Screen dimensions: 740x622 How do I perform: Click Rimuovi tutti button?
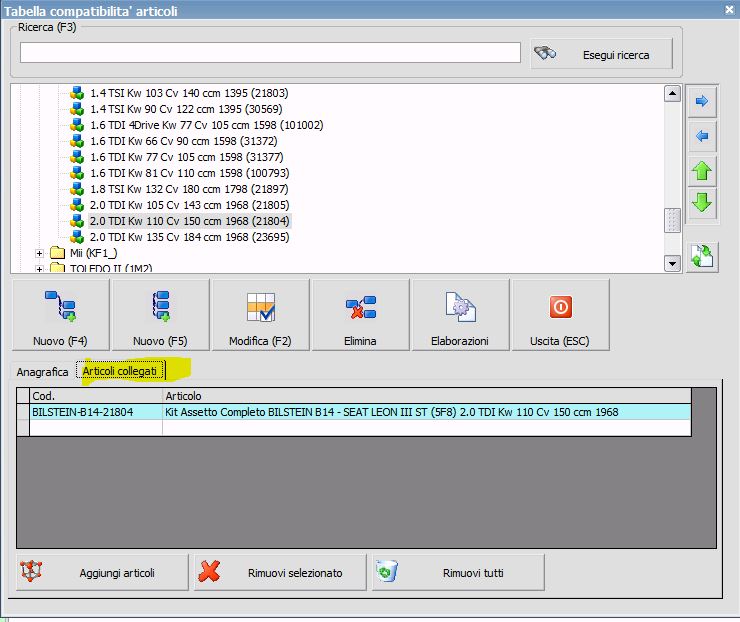point(458,572)
